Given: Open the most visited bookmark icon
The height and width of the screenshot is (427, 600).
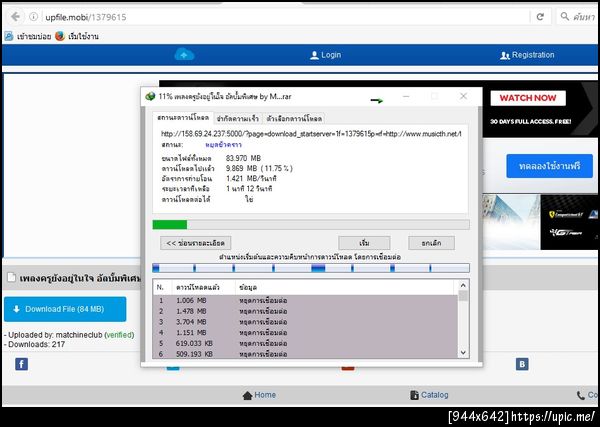Looking at the screenshot, I should pos(9,36).
